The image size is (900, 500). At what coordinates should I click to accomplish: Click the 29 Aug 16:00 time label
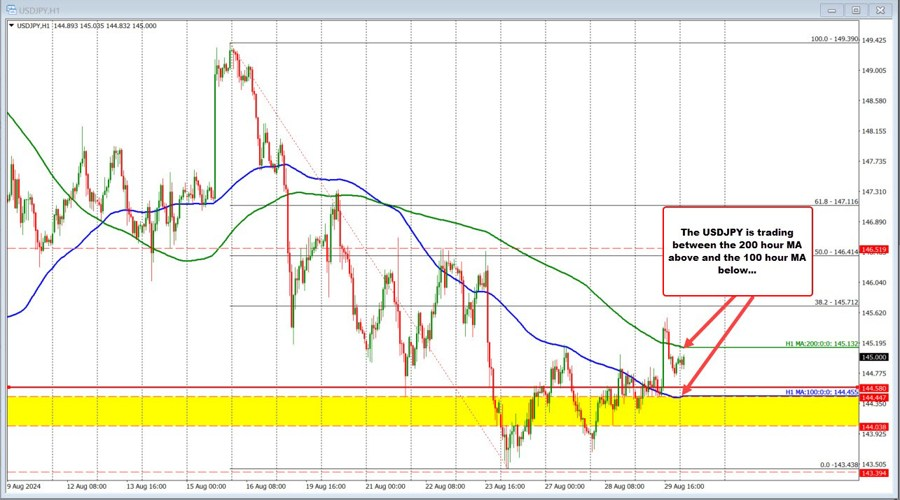(x=684, y=486)
